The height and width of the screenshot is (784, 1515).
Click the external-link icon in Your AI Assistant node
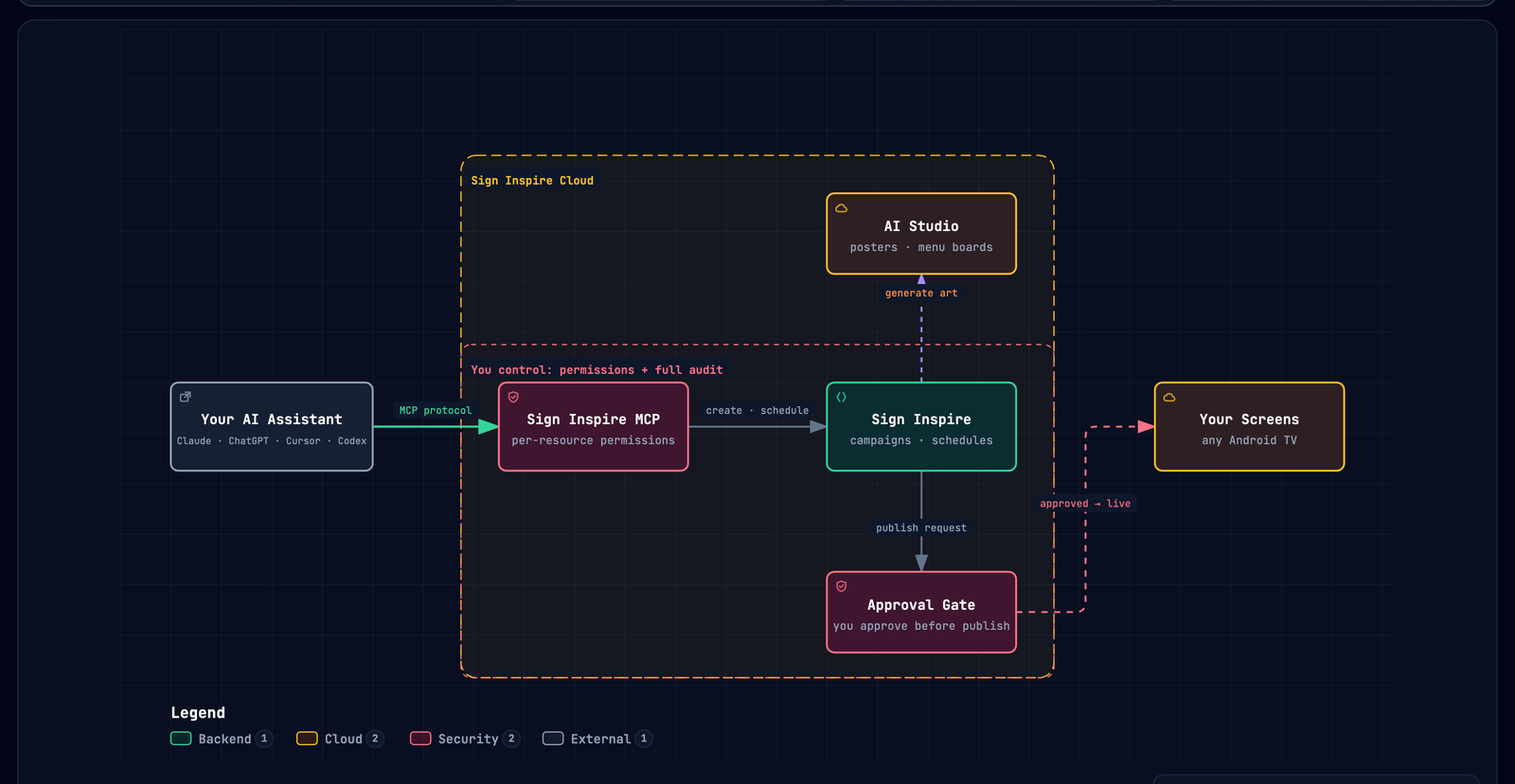click(x=186, y=397)
